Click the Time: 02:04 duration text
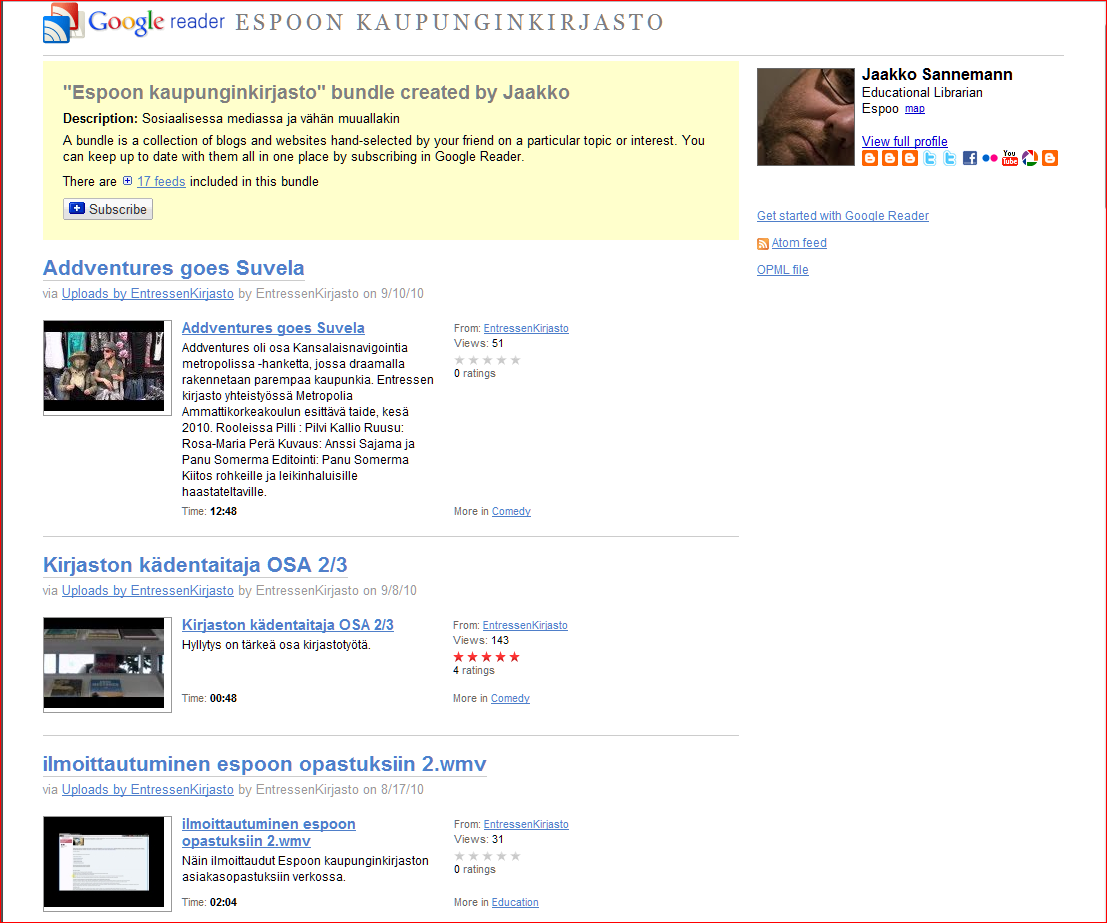This screenshot has width=1107, height=923. click(209, 903)
